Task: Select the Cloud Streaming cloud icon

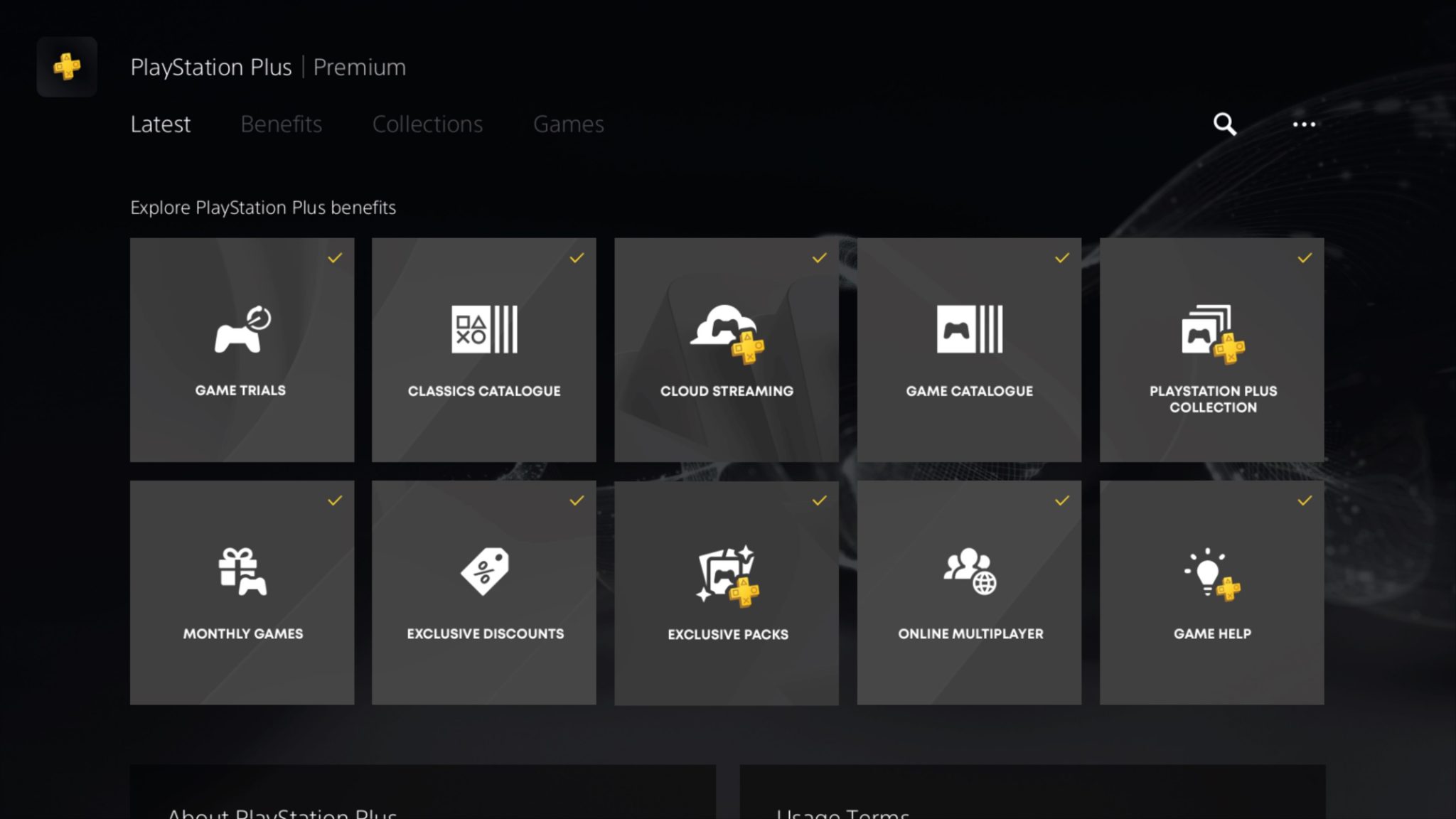Action: coord(727,334)
